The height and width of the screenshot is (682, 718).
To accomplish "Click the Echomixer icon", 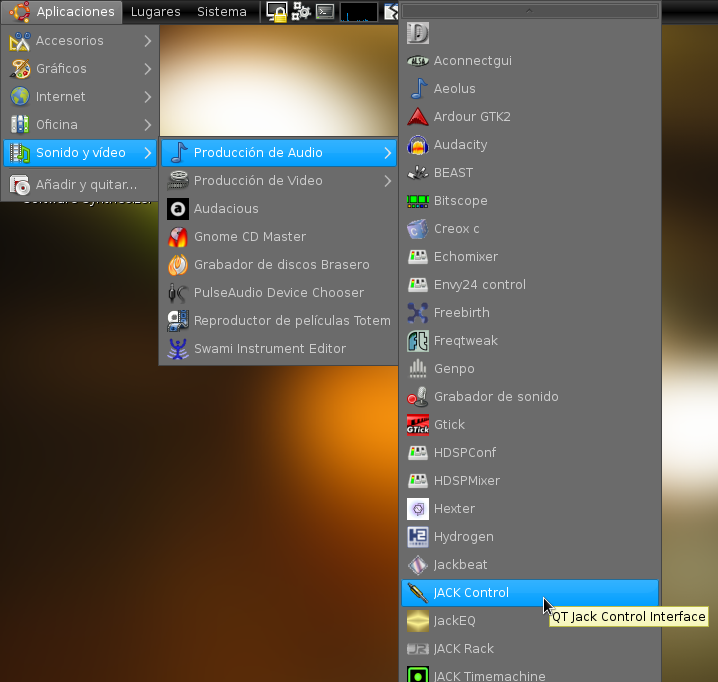I will pyautogui.click(x=418, y=257).
